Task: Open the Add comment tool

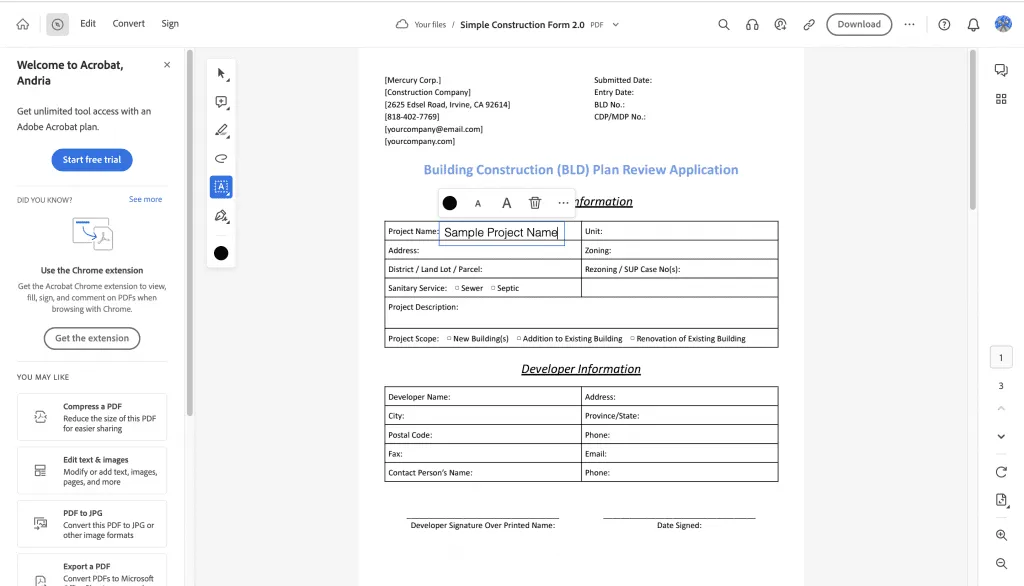Action: (x=221, y=101)
